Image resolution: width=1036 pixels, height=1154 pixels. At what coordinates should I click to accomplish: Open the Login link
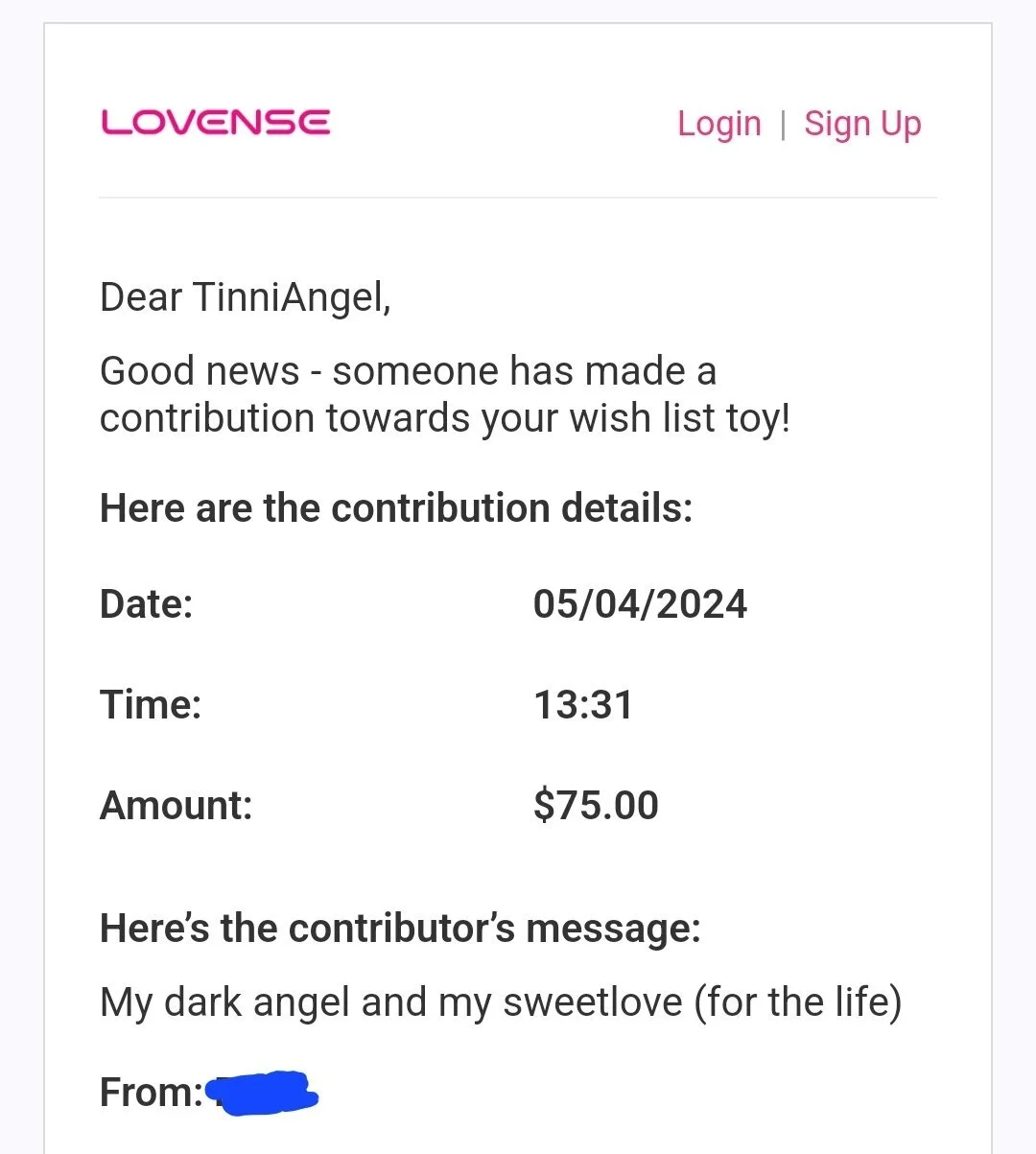(718, 124)
